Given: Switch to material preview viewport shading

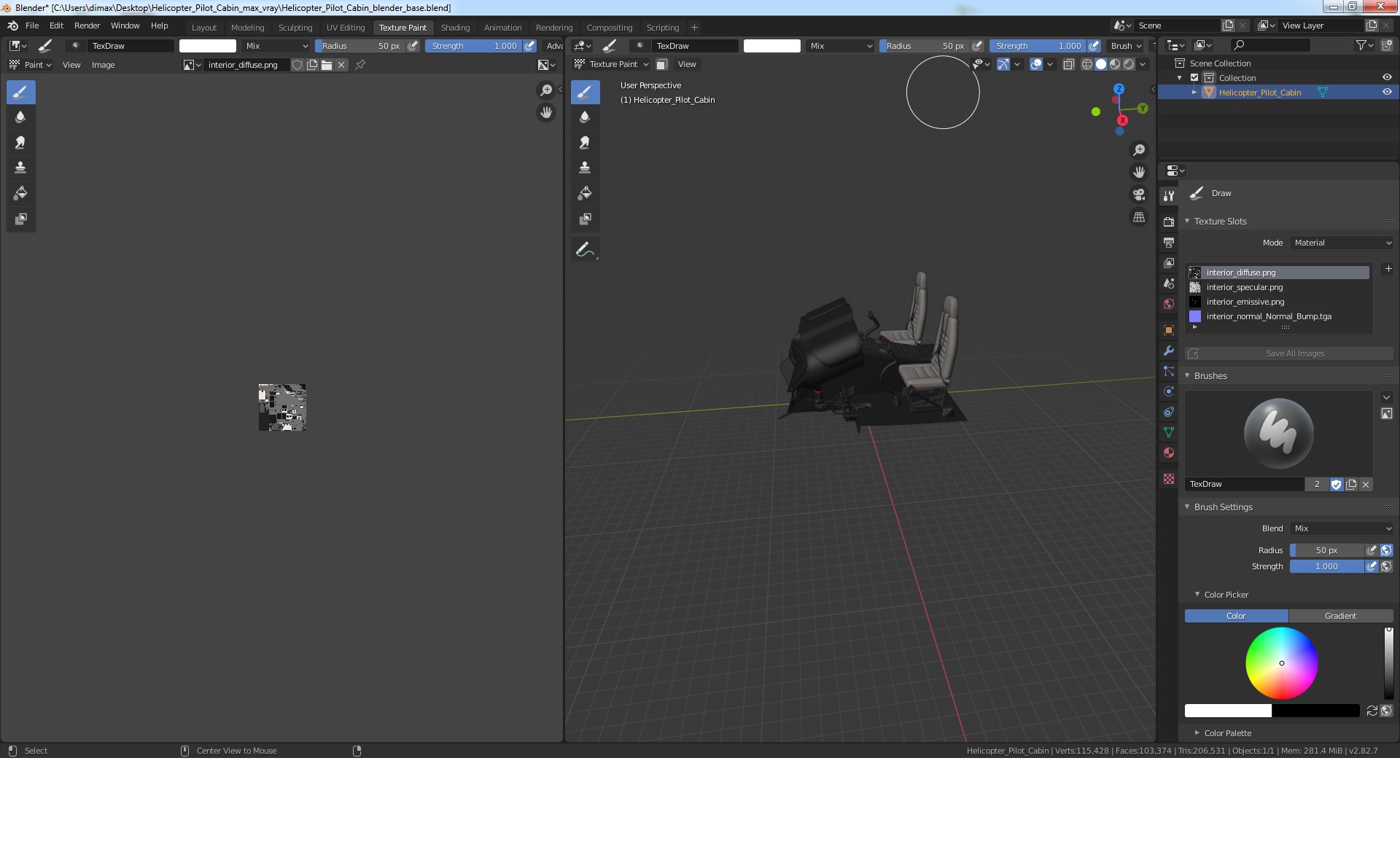Looking at the screenshot, I should (x=1115, y=64).
